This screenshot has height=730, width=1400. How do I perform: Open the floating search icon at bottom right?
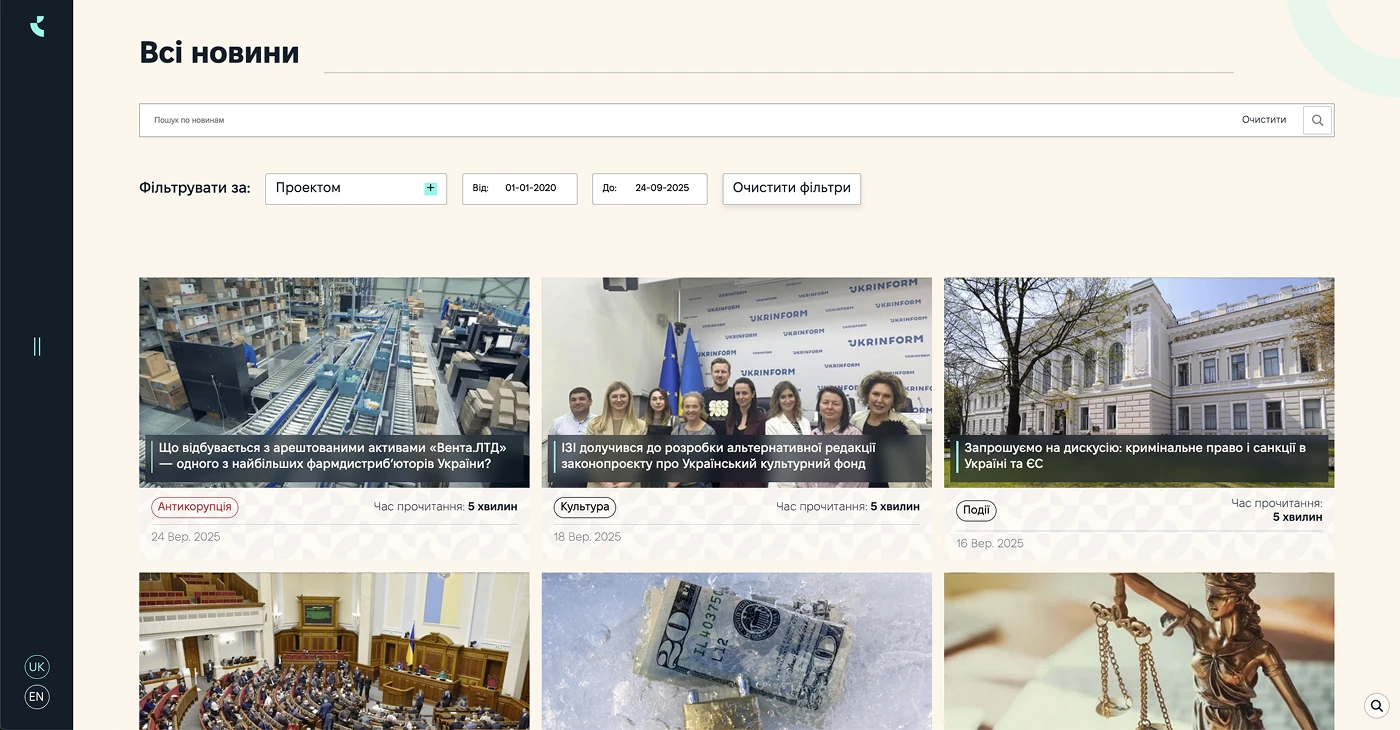[x=1377, y=705]
